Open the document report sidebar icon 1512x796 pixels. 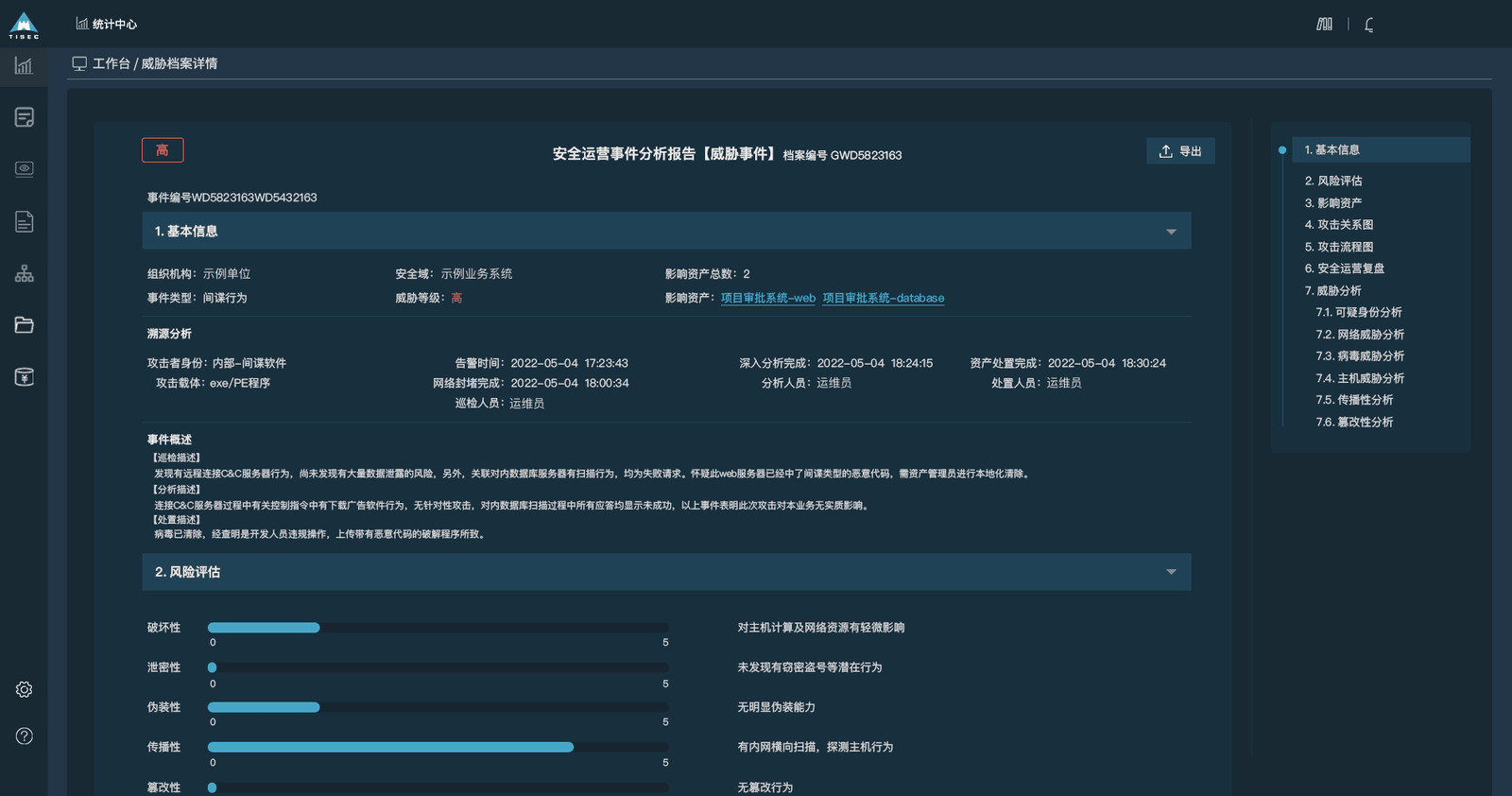[x=25, y=221]
